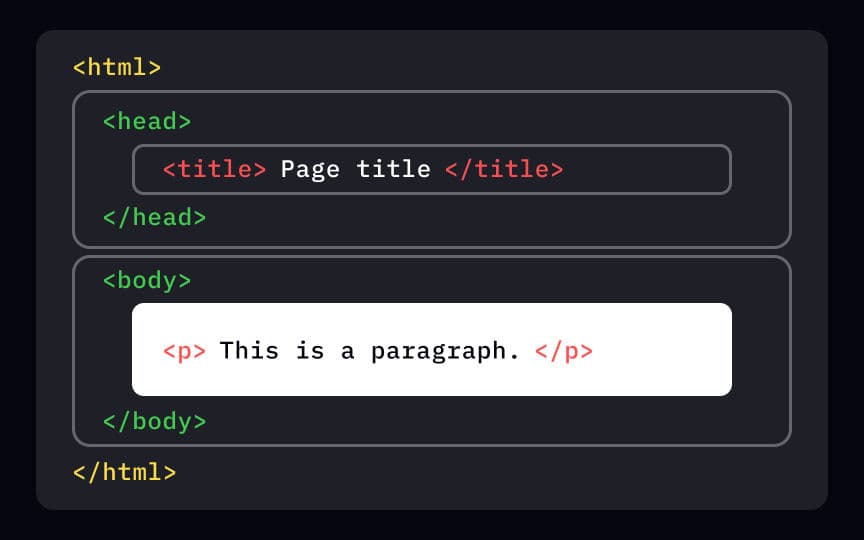Click the closing </html> tag
This screenshot has width=864, height=540.
pos(125,471)
